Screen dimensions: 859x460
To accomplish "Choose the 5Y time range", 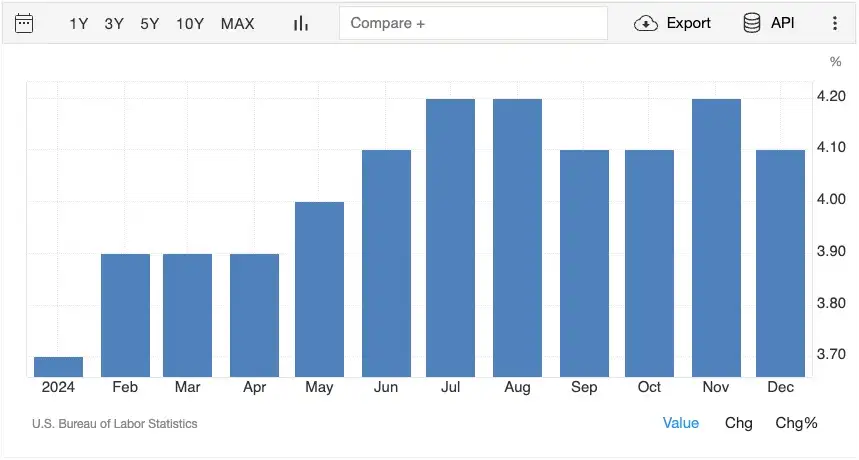I will click(149, 23).
